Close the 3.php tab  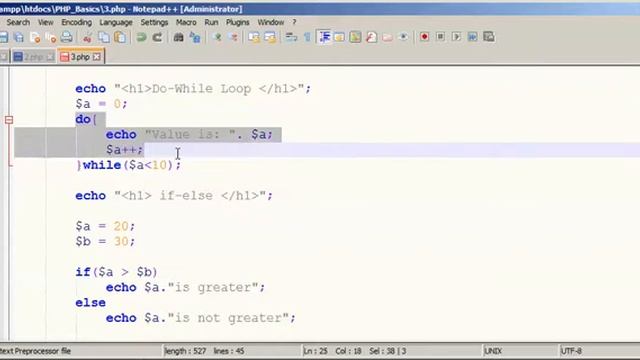click(96, 57)
